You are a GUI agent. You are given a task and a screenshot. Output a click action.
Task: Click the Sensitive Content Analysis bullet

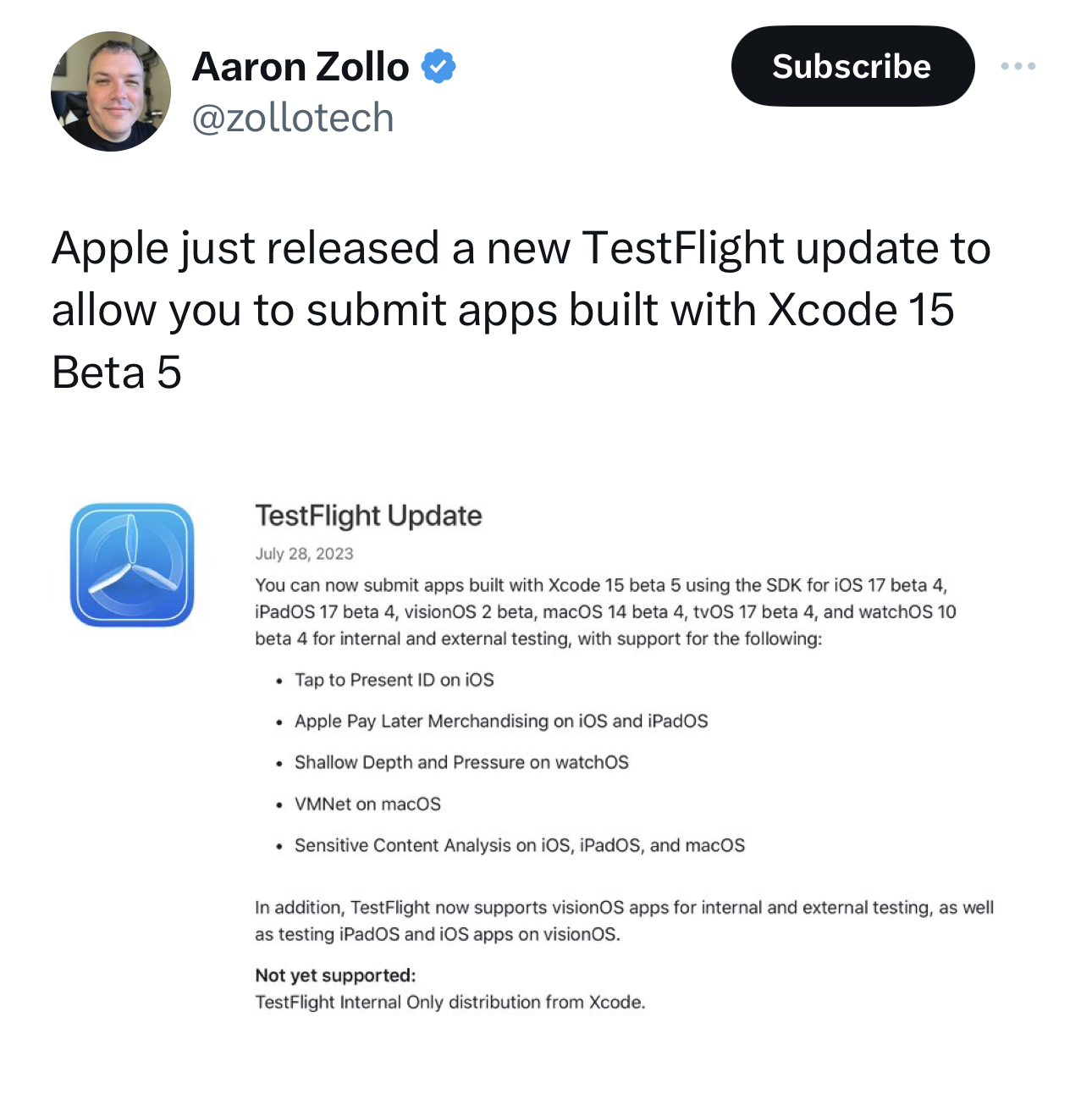tap(519, 845)
